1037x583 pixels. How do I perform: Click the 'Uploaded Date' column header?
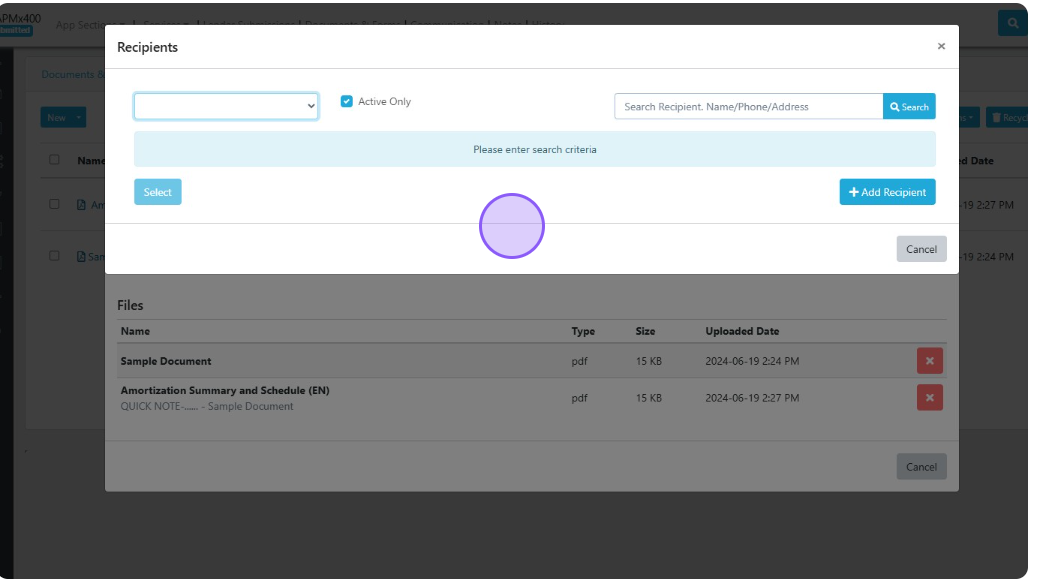tap(742, 331)
